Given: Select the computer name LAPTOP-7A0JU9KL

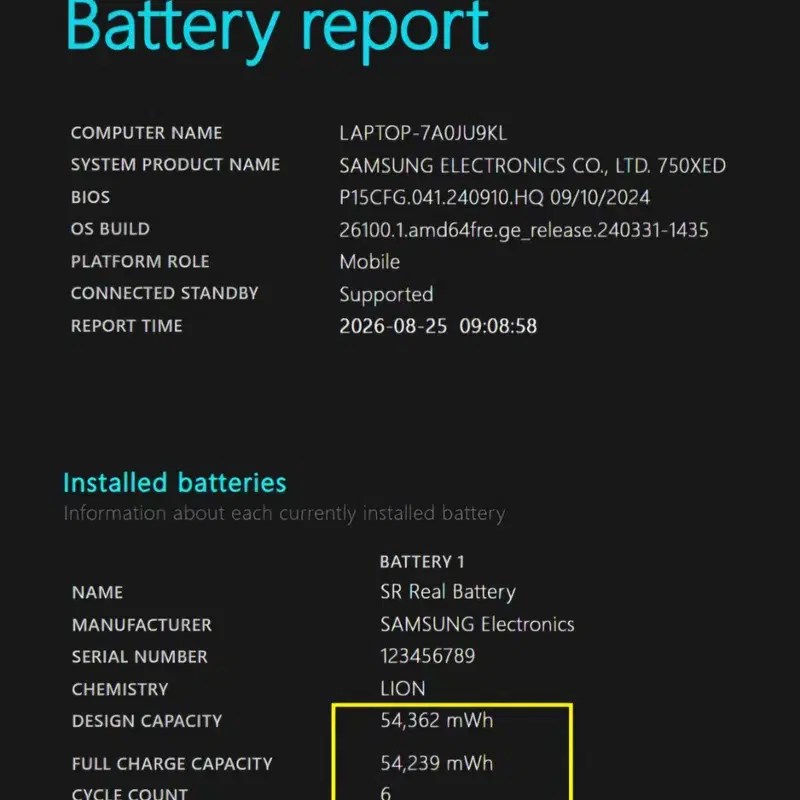Looking at the screenshot, I should coord(423,133).
